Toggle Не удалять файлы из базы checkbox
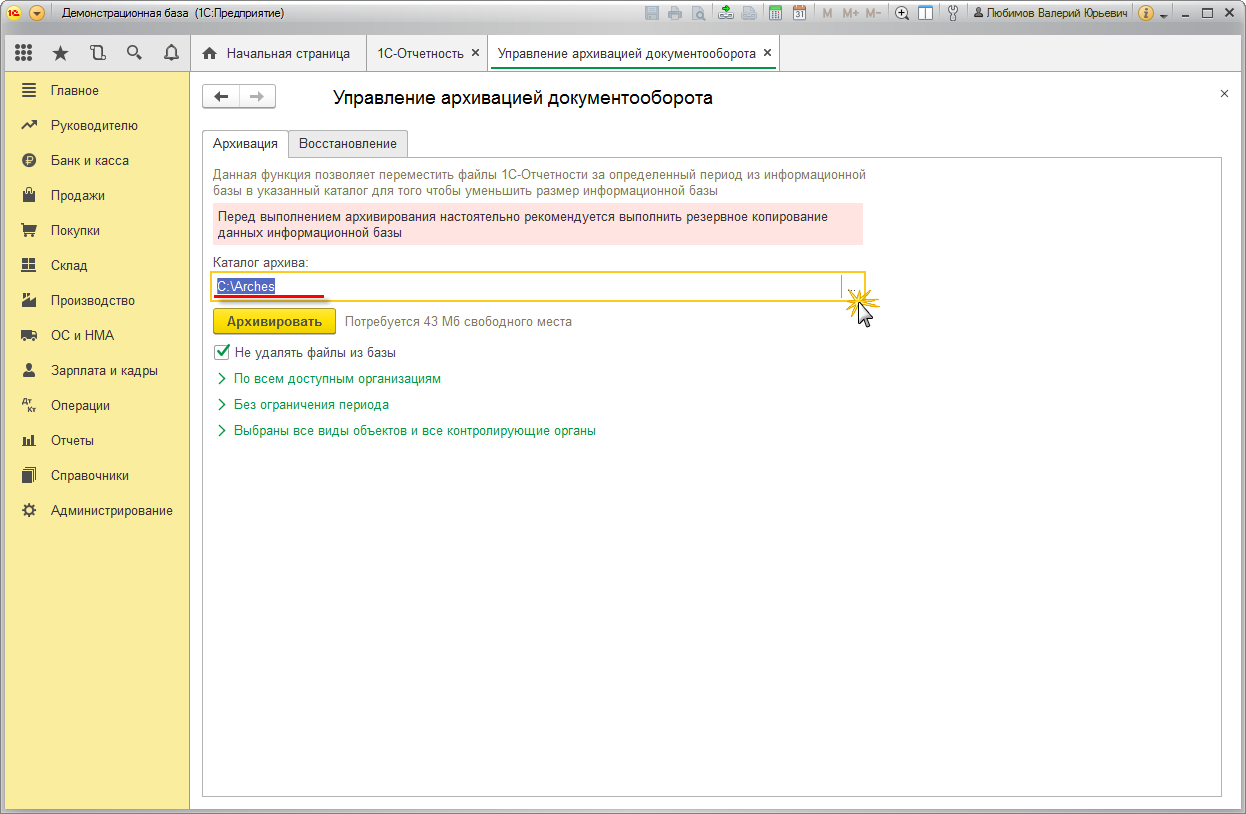1246x814 pixels. [x=222, y=352]
